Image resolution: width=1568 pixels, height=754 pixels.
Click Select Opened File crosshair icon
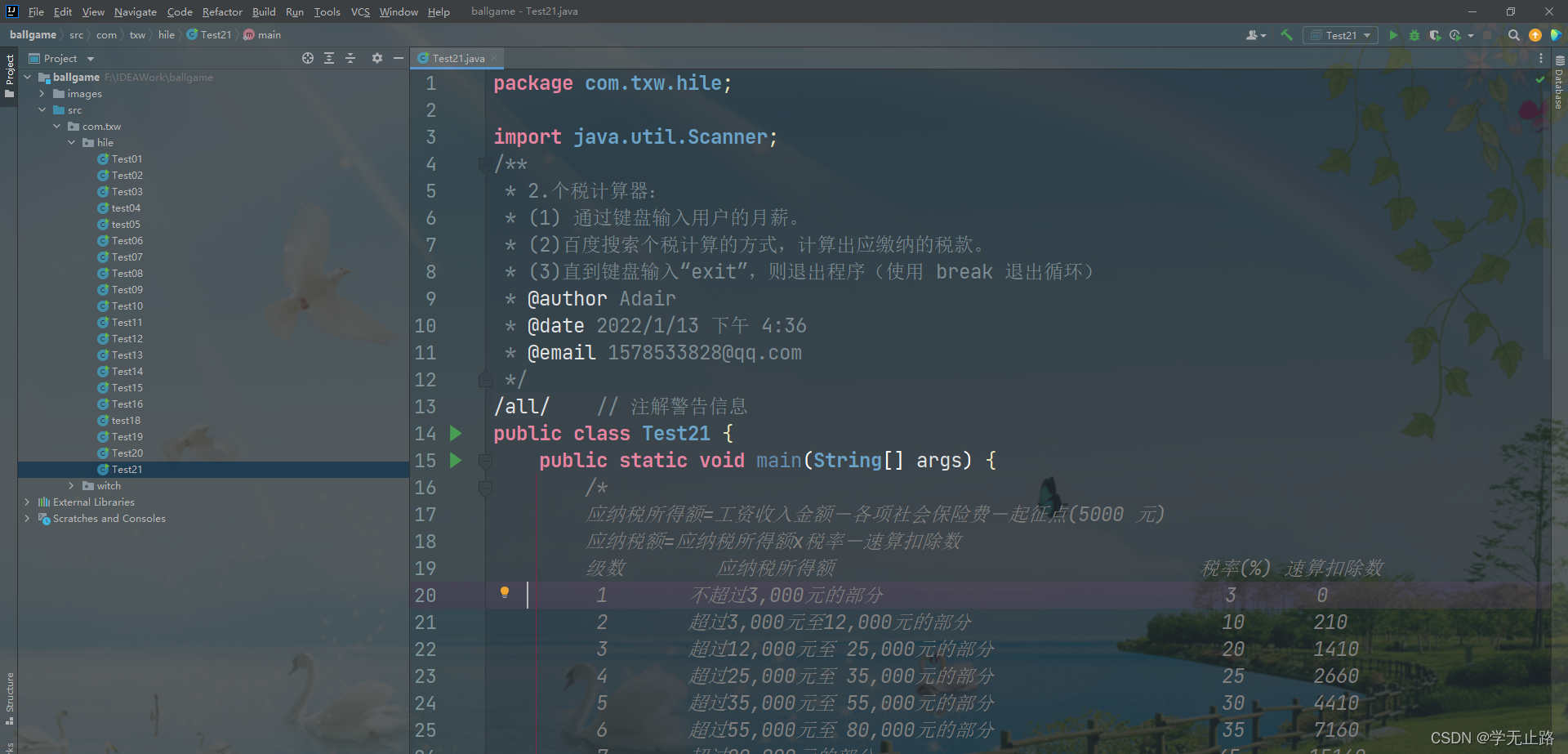coord(308,58)
